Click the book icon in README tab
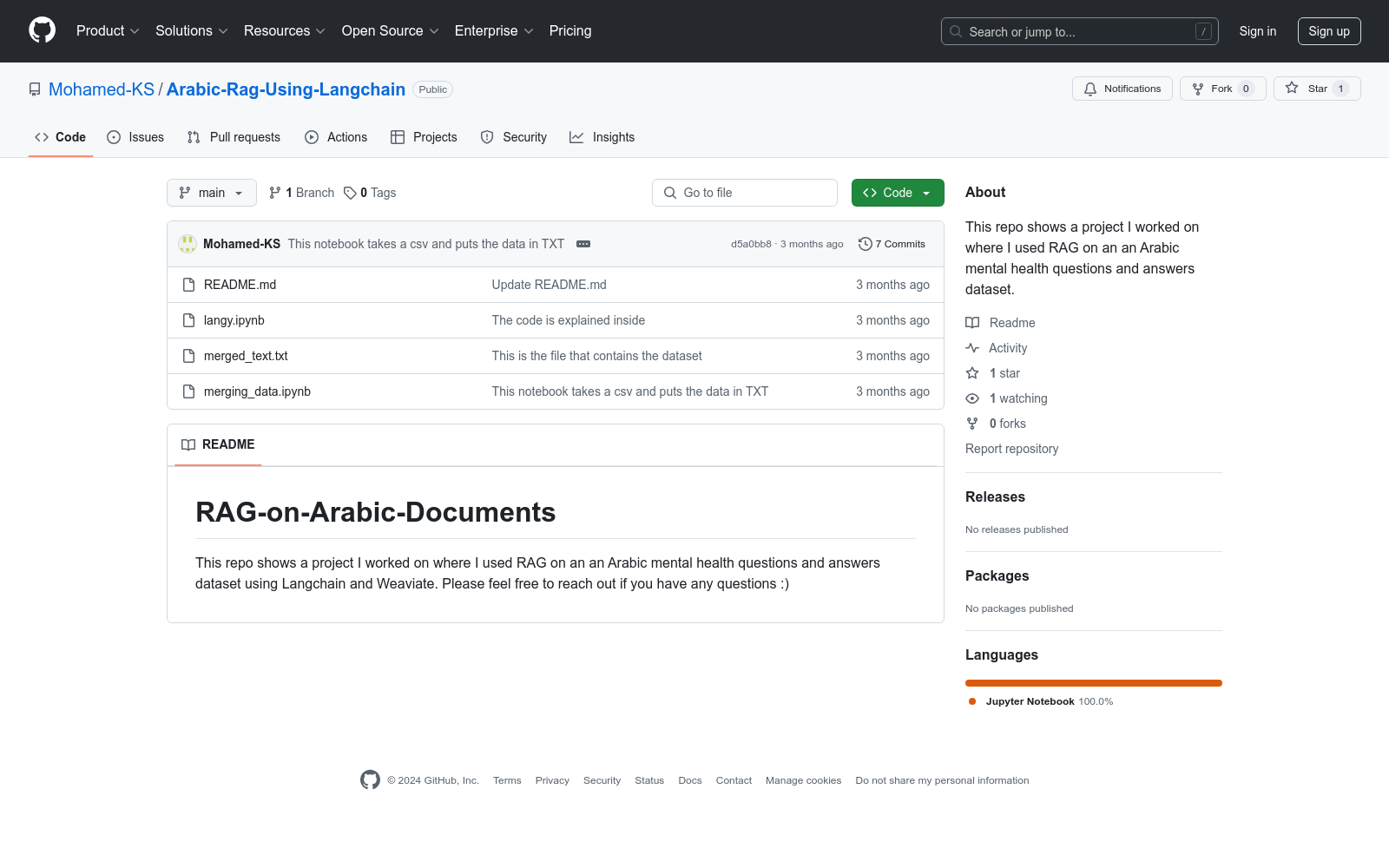The image size is (1389, 868). pos(188,444)
